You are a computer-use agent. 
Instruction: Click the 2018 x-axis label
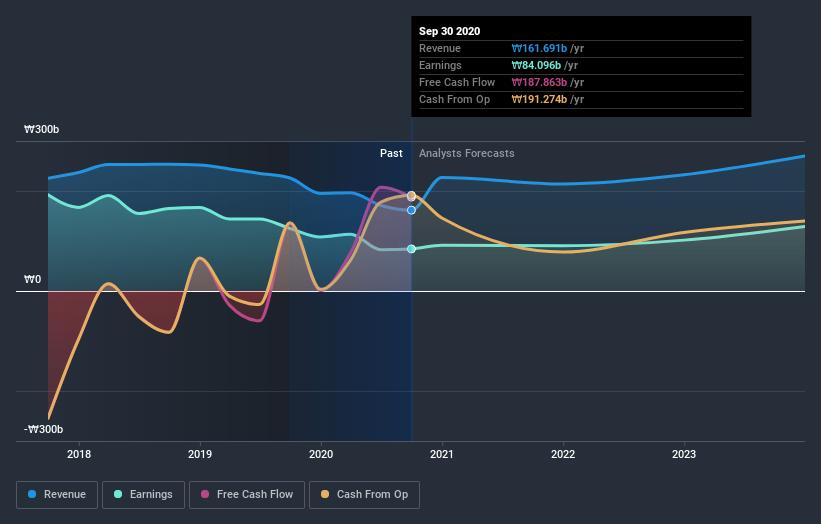79,454
